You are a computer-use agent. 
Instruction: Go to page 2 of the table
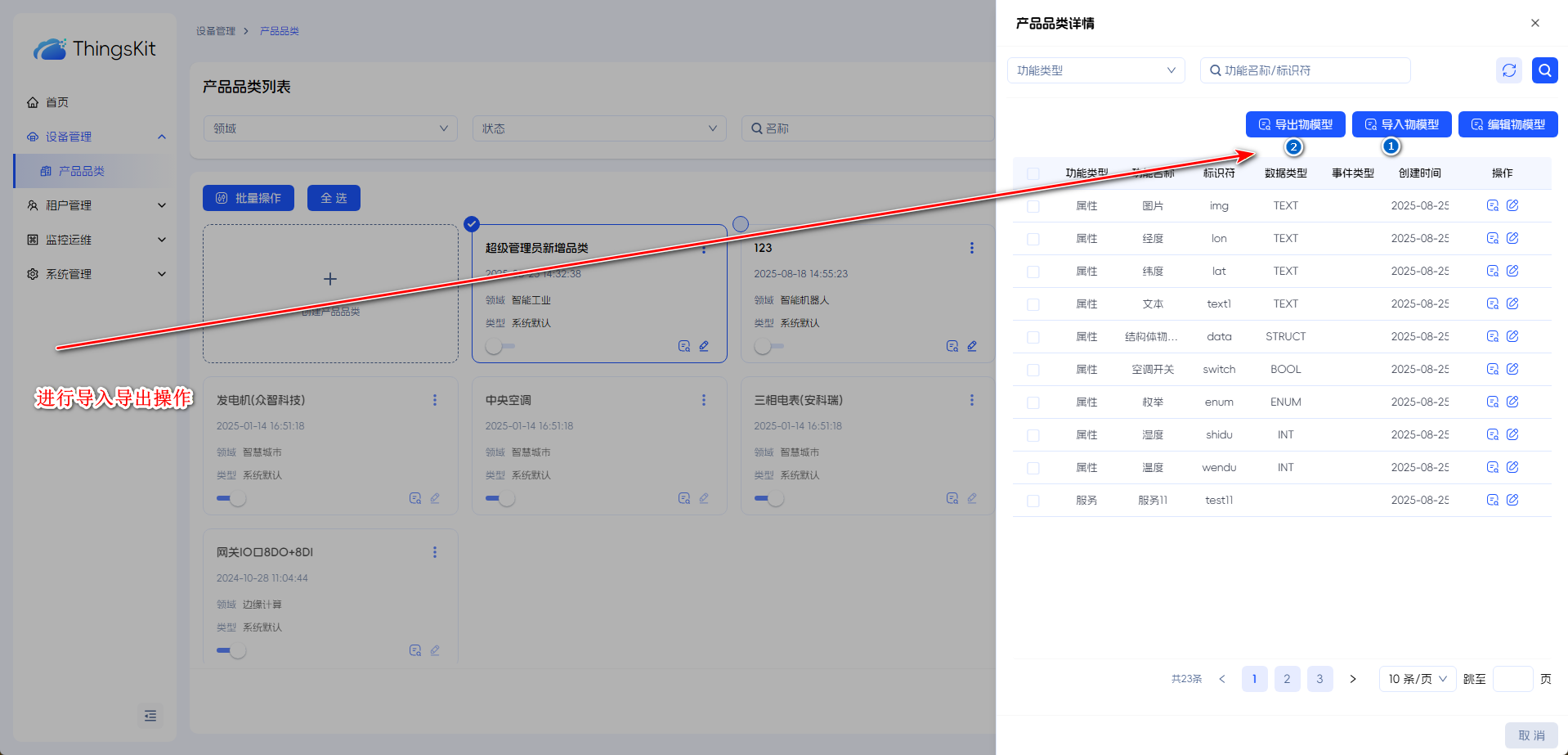coord(1287,679)
